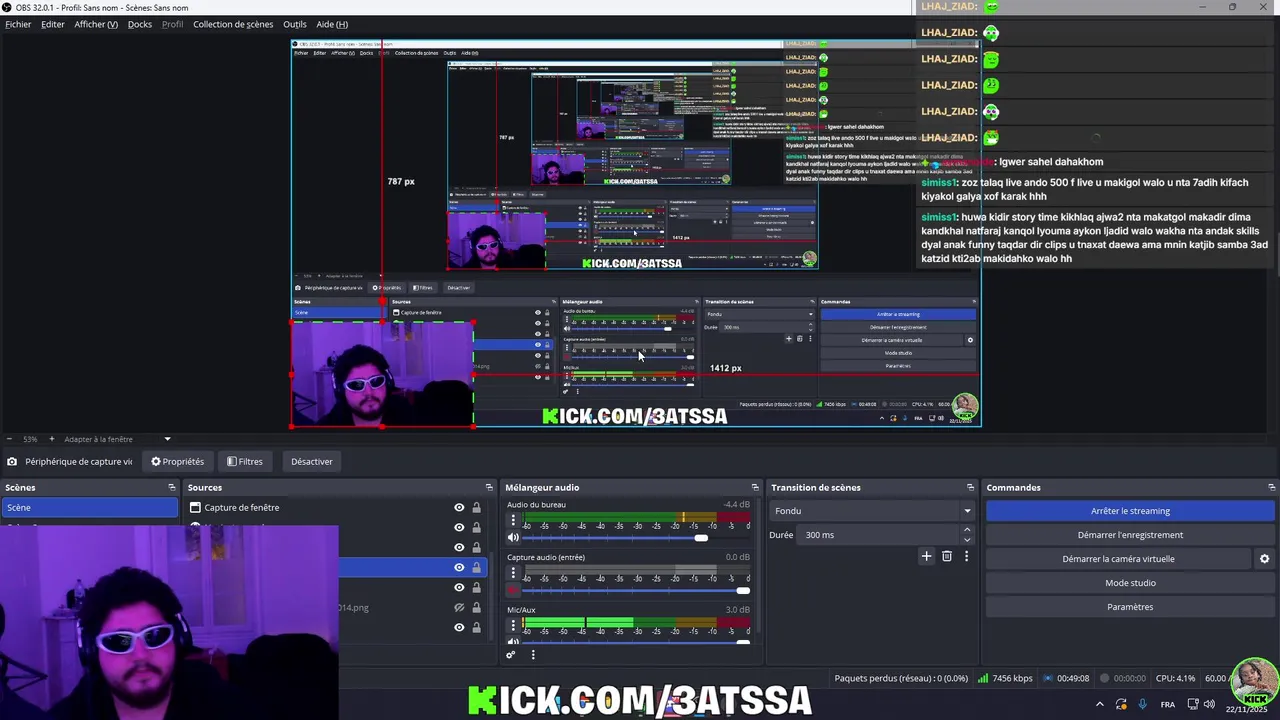This screenshot has width=1280, height=720.
Task: Increase transition duration with up arrow
Action: (x=967, y=532)
